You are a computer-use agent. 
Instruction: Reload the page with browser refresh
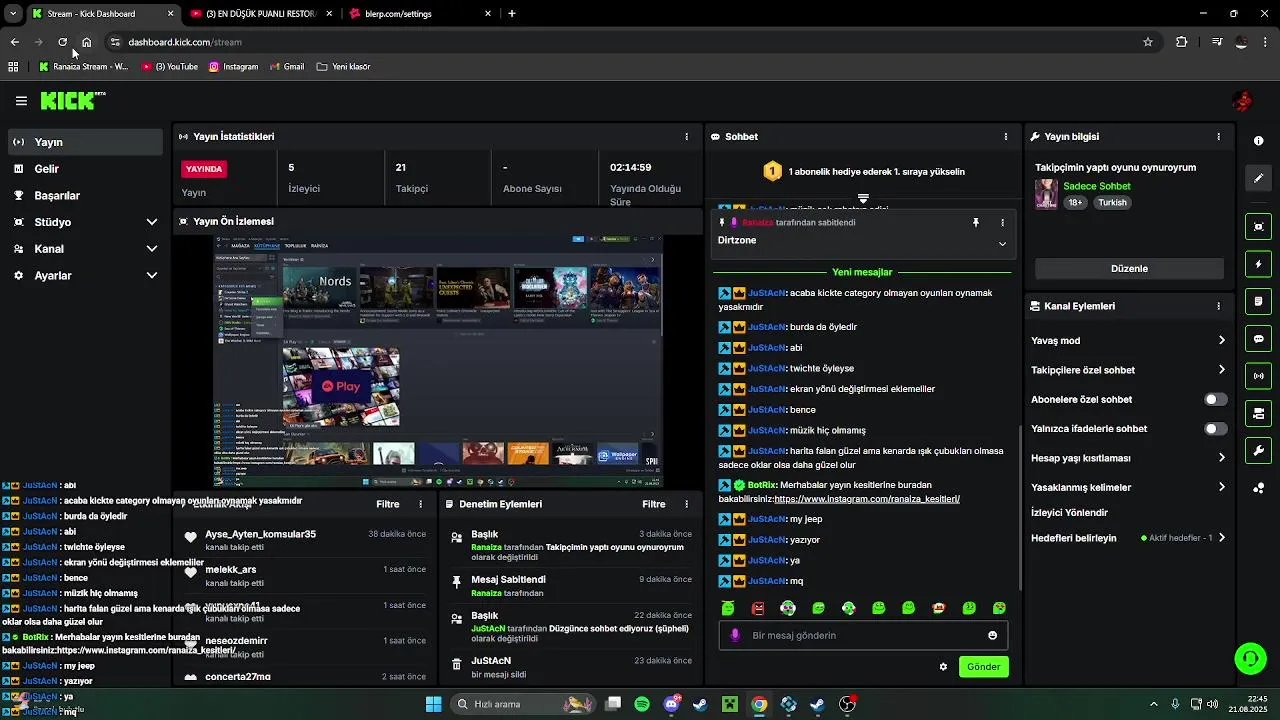click(62, 42)
